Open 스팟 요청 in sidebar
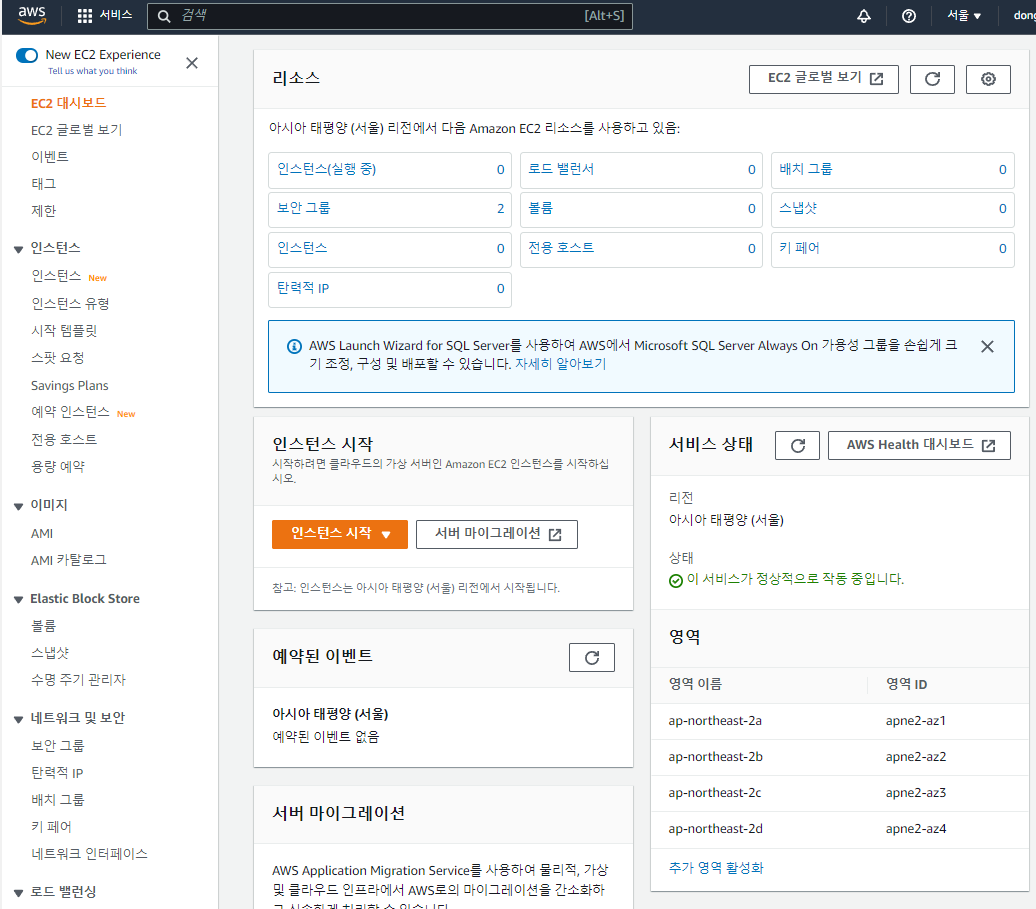Image resolution: width=1036 pixels, height=909 pixels. [57, 358]
